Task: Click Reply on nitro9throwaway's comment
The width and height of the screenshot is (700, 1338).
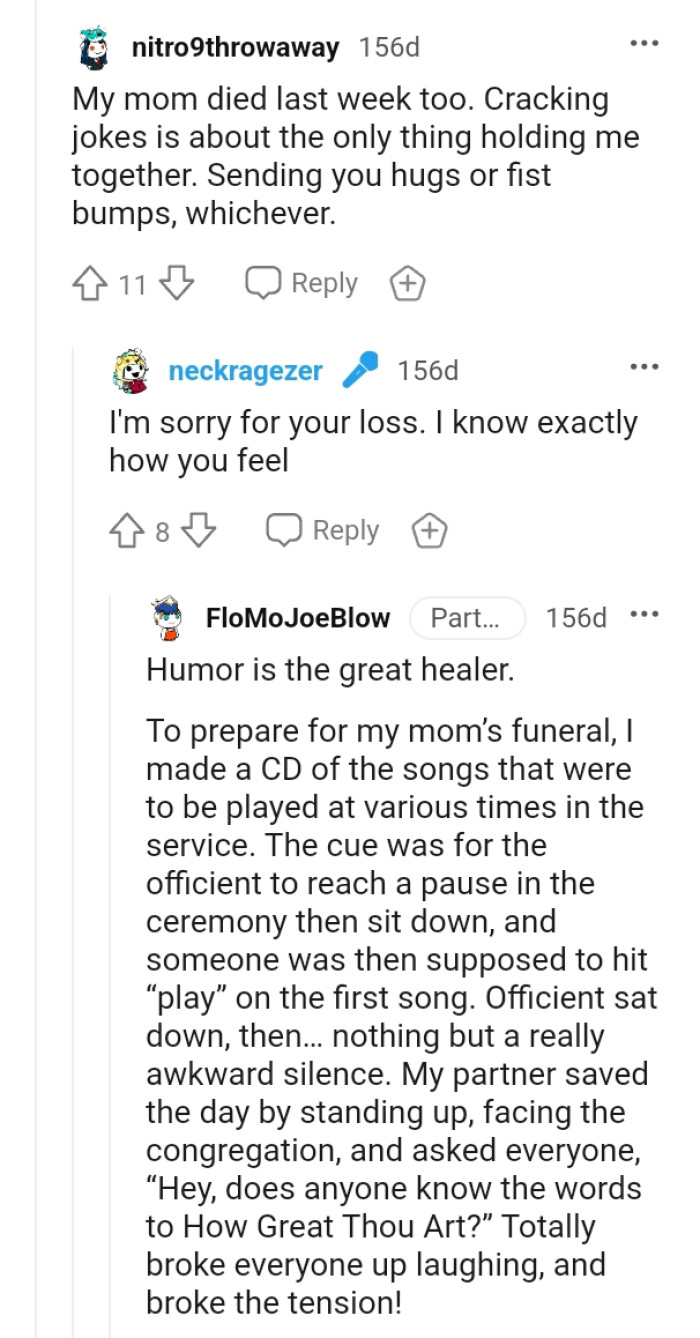Action: [300, 283]
